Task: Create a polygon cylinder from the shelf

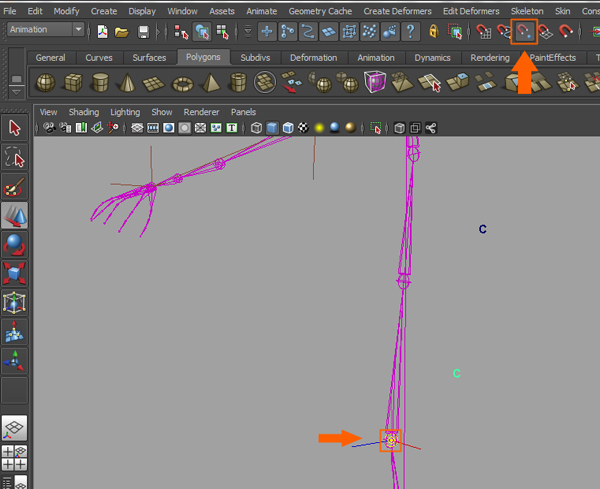Action: tap(100, 83)
